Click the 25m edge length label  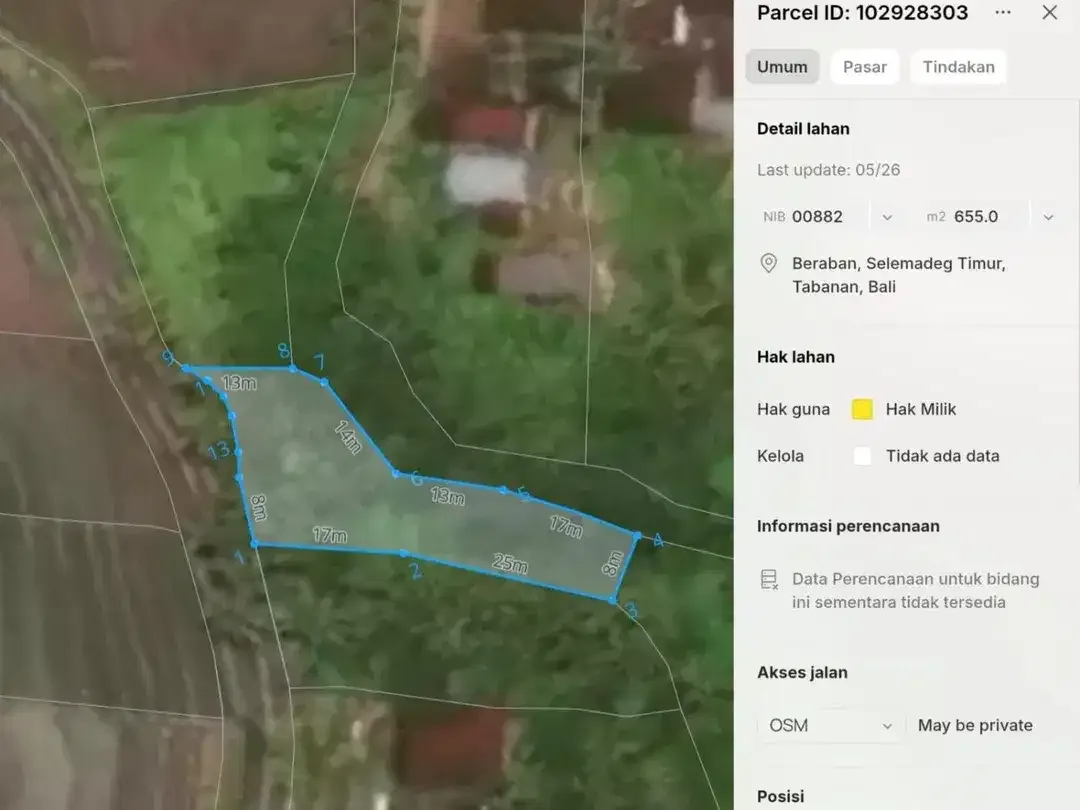[x=510, y=563]
